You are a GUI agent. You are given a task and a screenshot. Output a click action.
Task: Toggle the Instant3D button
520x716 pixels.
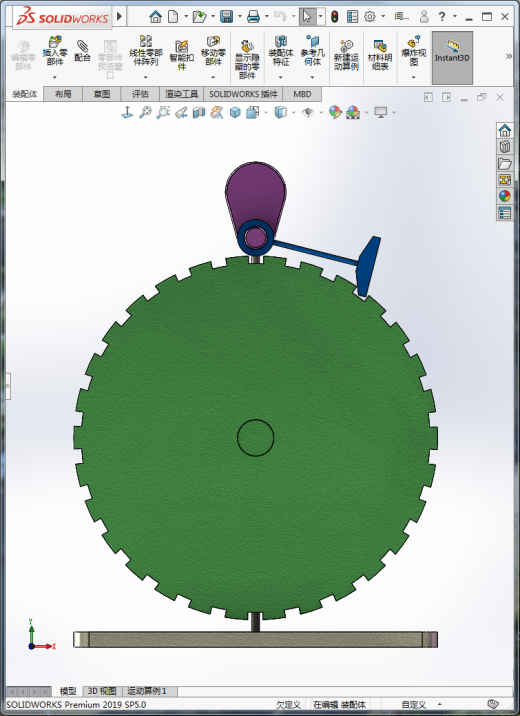coord(452,58)
